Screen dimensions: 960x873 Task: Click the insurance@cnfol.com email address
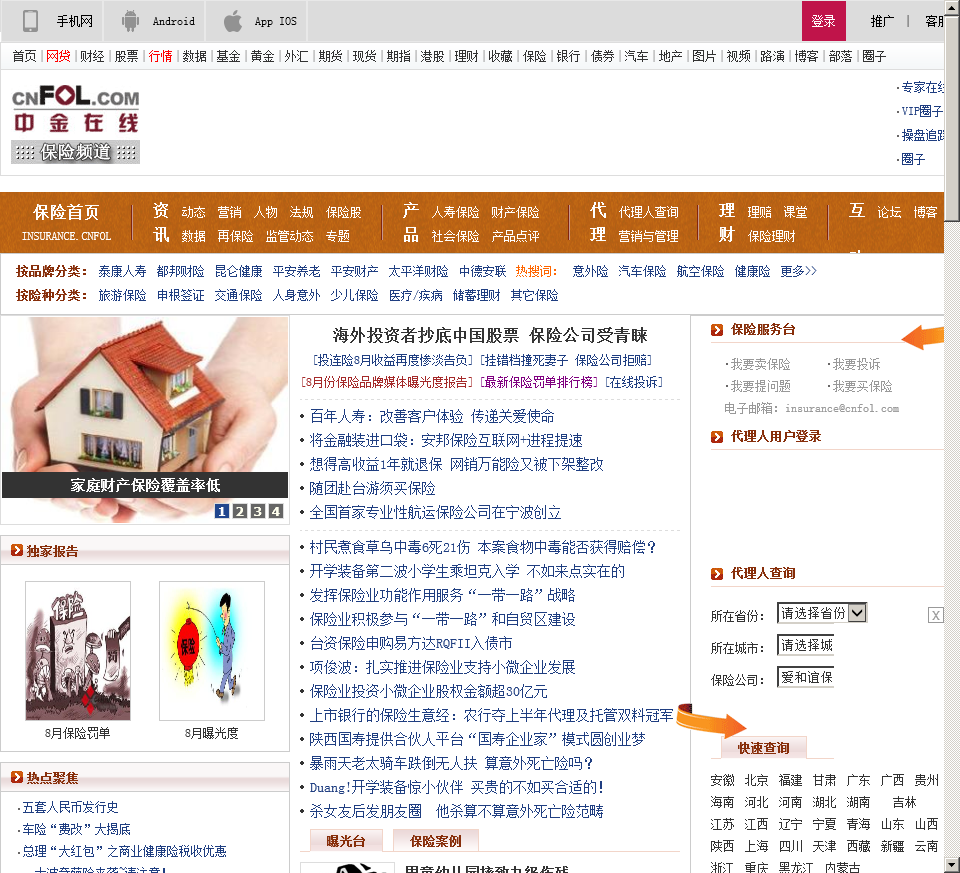(842, 408)
